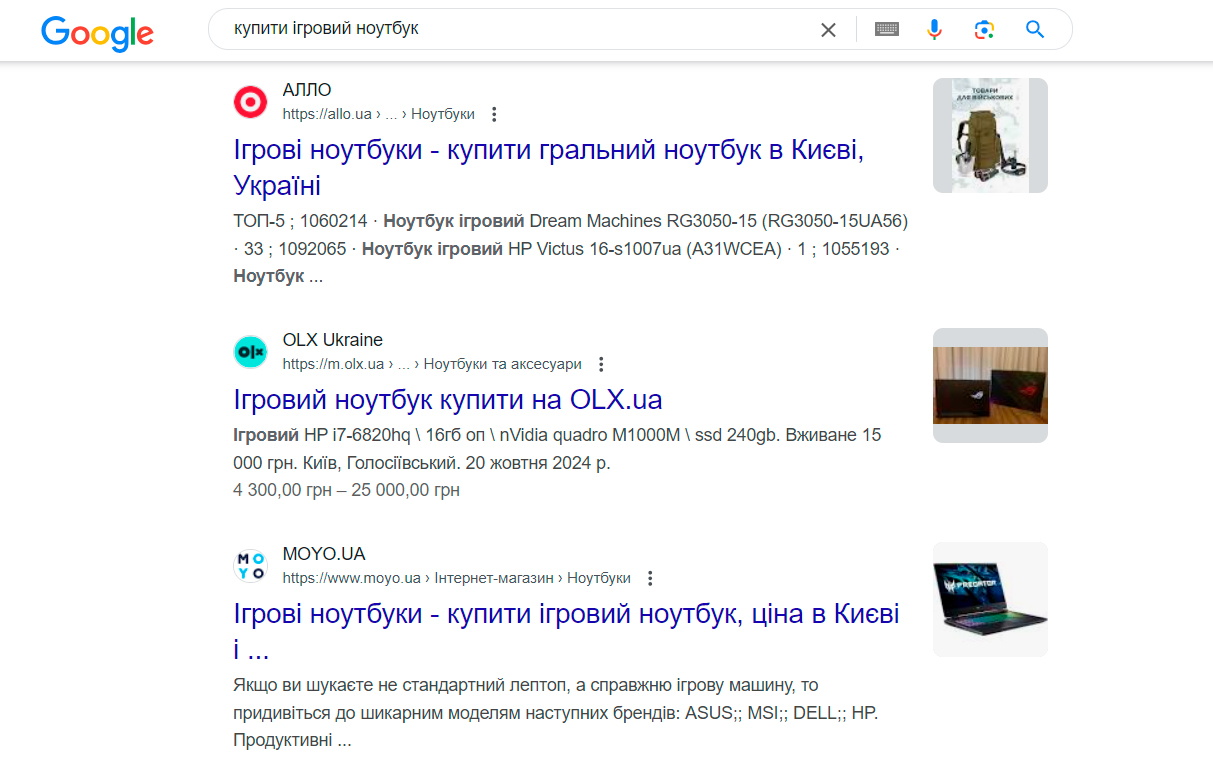Open the АЛЛО military backpack thumbnail
The width and height of the screenshot is (1213, 766).
(990, 135)
